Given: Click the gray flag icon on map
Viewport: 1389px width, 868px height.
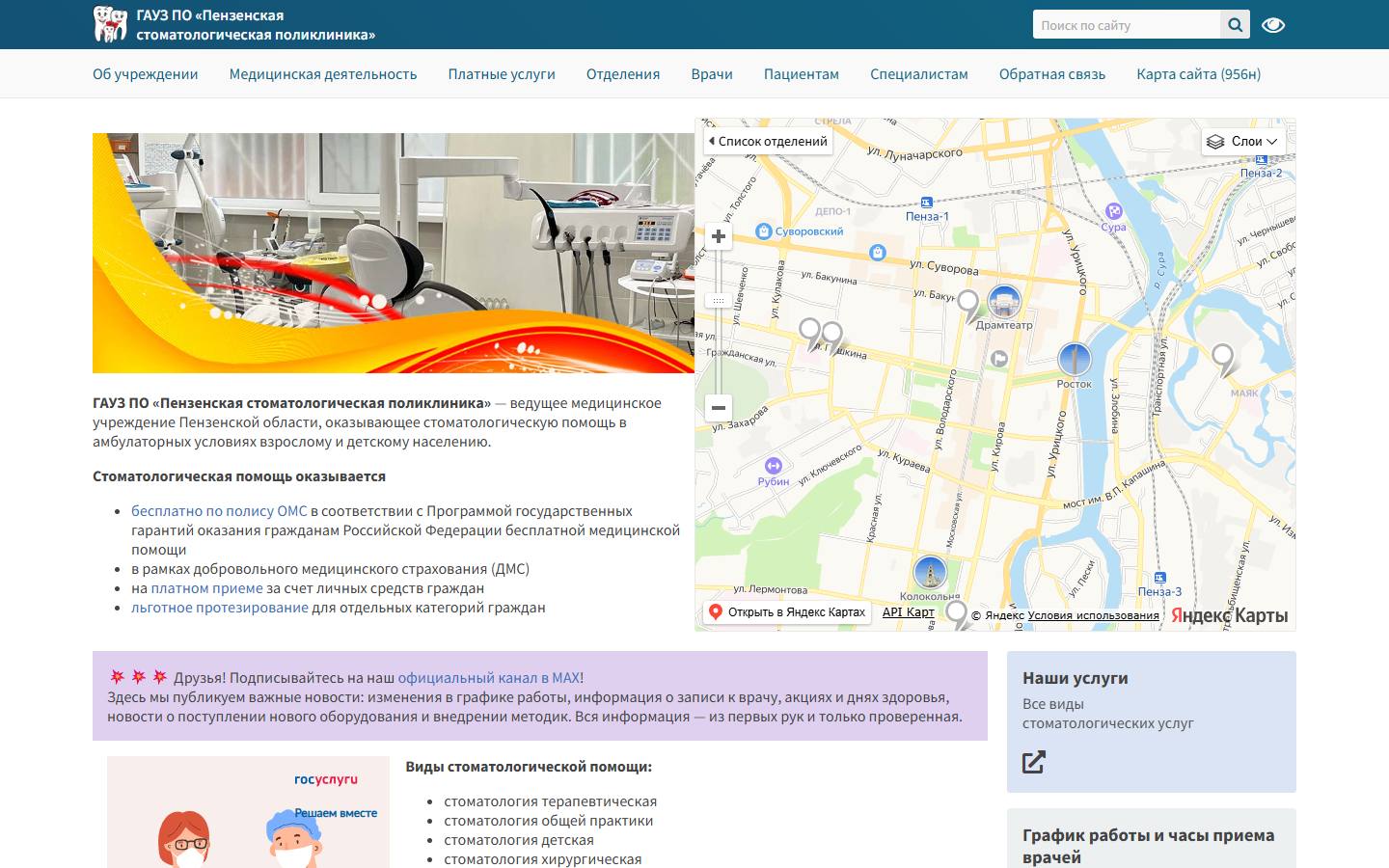Looking at the screenshot, I should [x=999, y=359].
